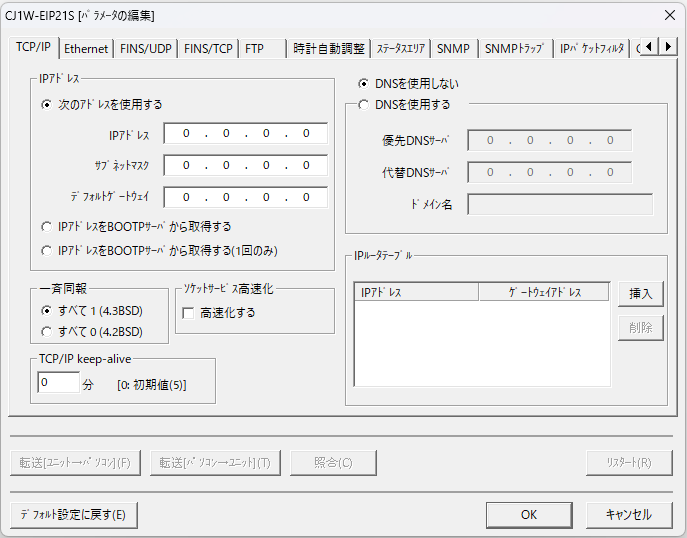Choose すべて 1 (4.3BSD) broadcast option

click(x=92, y=311)
